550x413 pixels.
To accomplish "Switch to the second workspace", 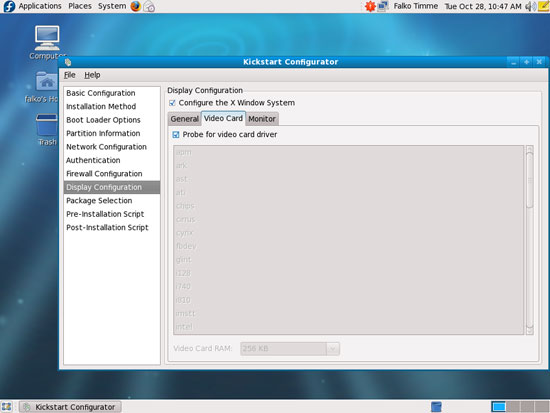I will click(x=513, y=407).
